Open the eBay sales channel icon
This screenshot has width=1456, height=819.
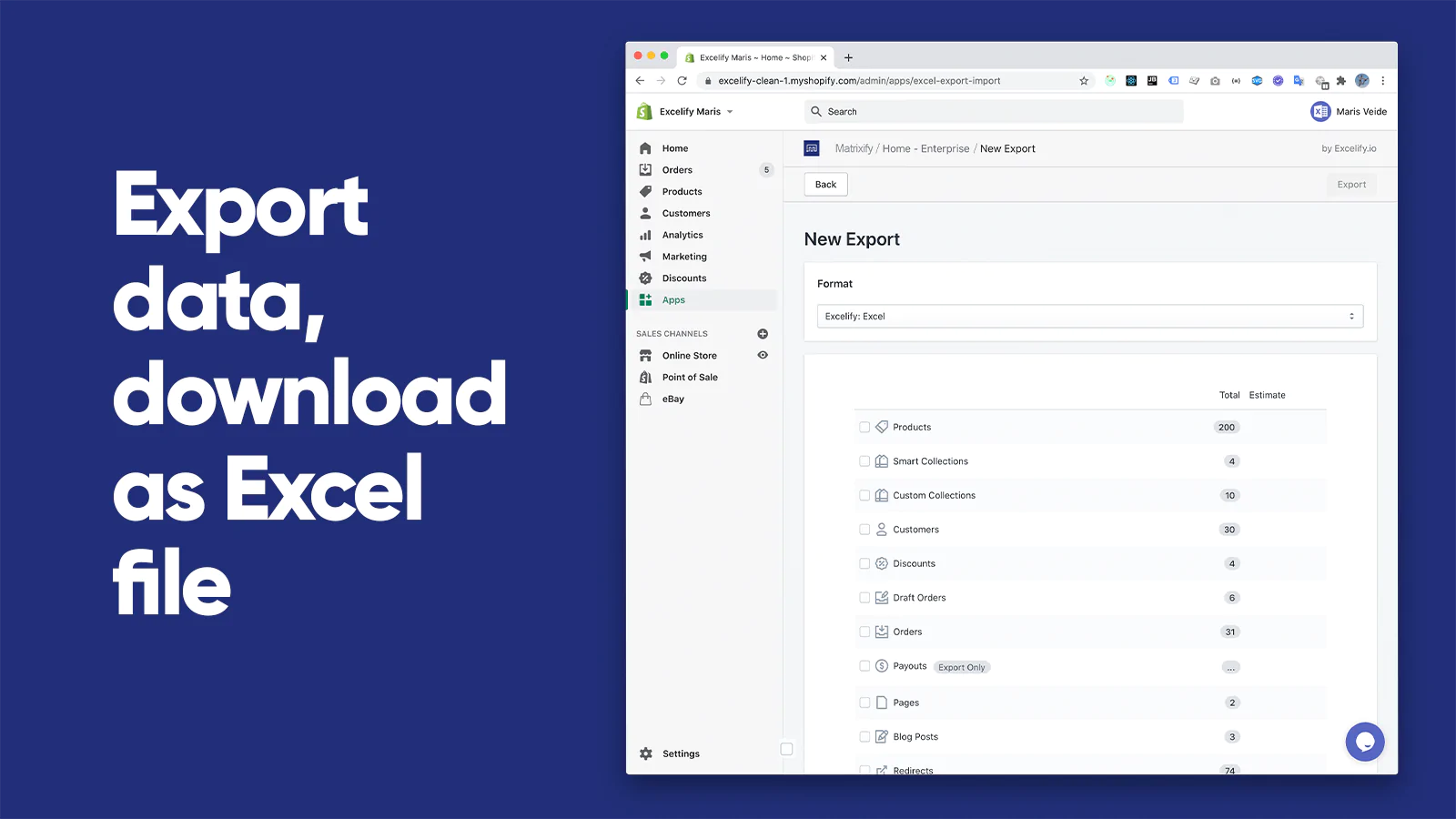tap(646, 399)
